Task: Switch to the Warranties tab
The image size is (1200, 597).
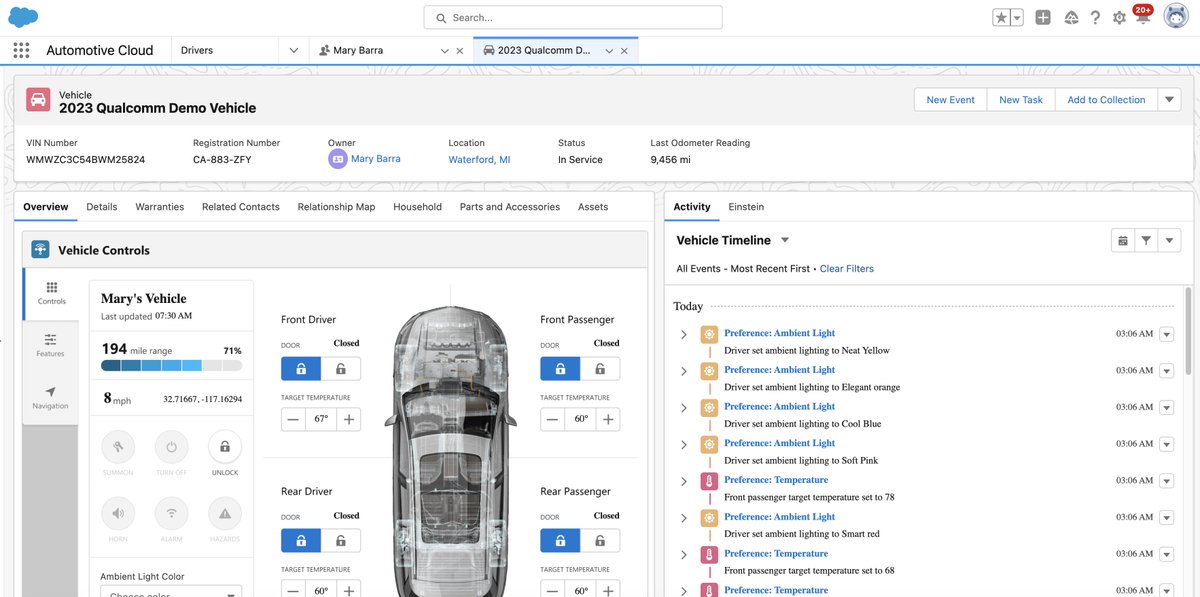Action: click(160, 207)
